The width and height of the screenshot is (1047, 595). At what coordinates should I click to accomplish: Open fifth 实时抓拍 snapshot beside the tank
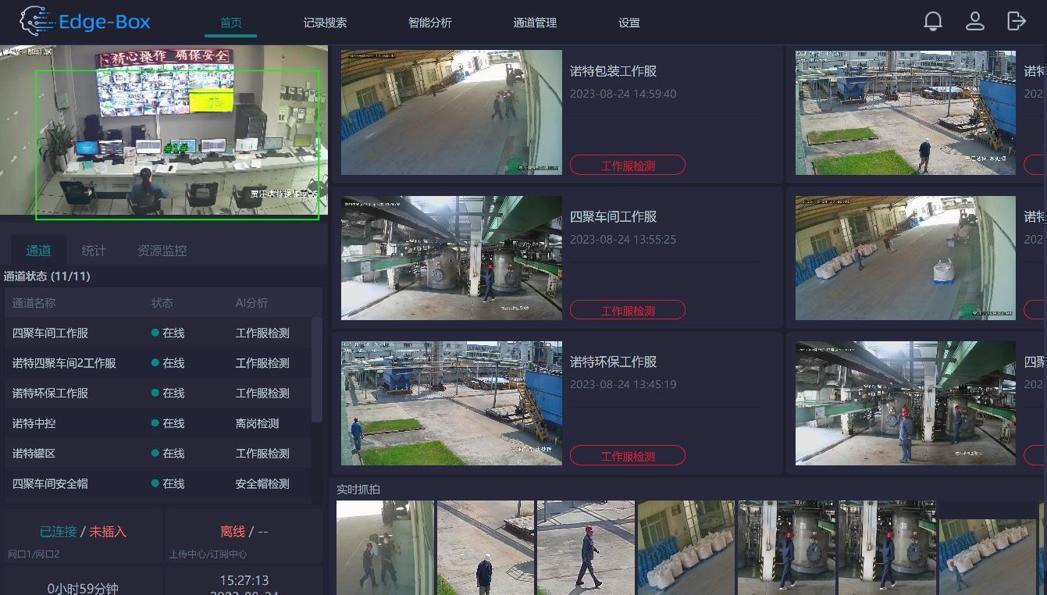pos(787,548)
